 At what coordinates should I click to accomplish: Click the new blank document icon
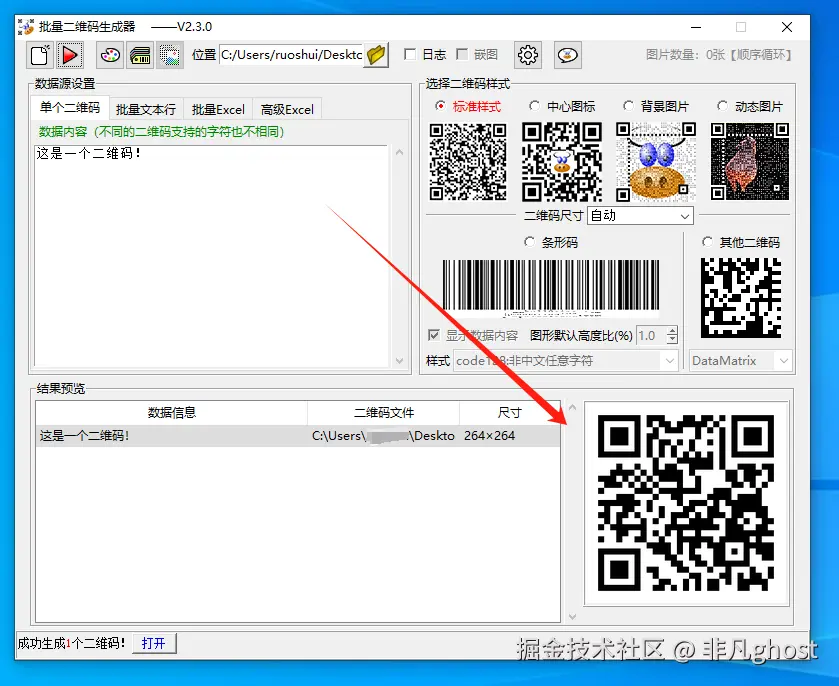pos(40,55)
